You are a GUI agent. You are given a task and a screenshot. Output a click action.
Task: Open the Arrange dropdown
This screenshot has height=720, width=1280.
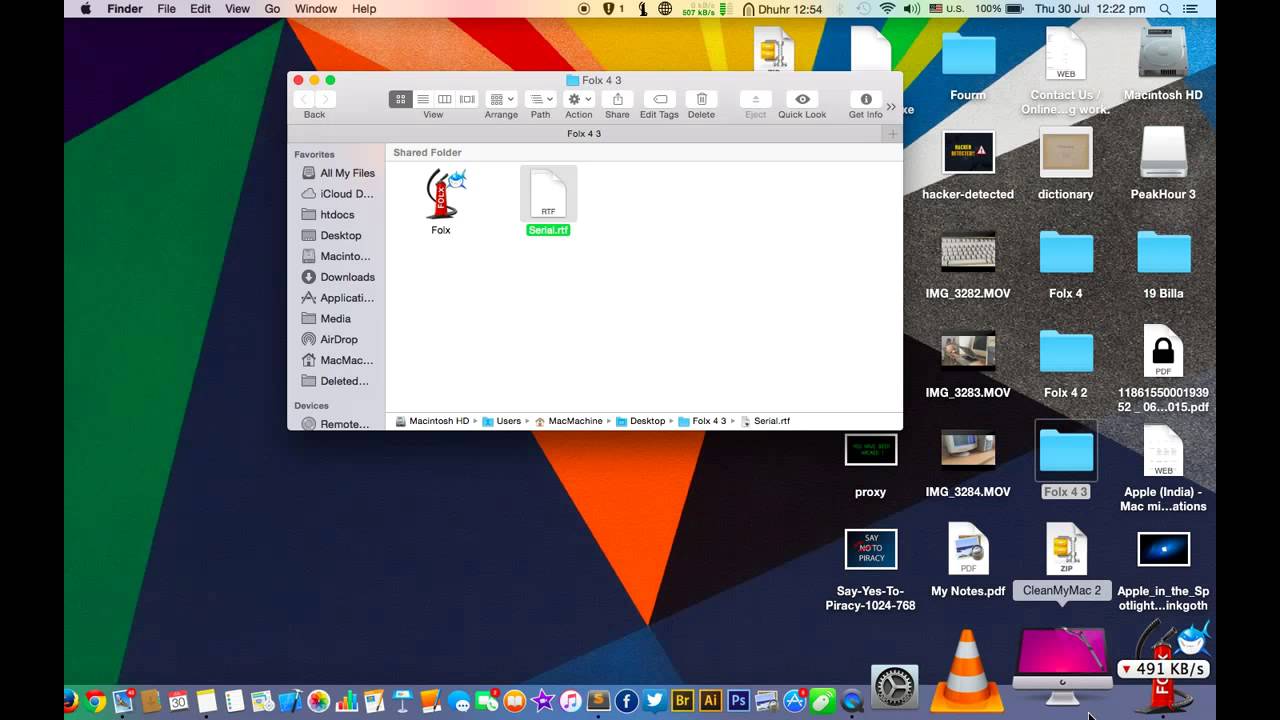point(501,99)
